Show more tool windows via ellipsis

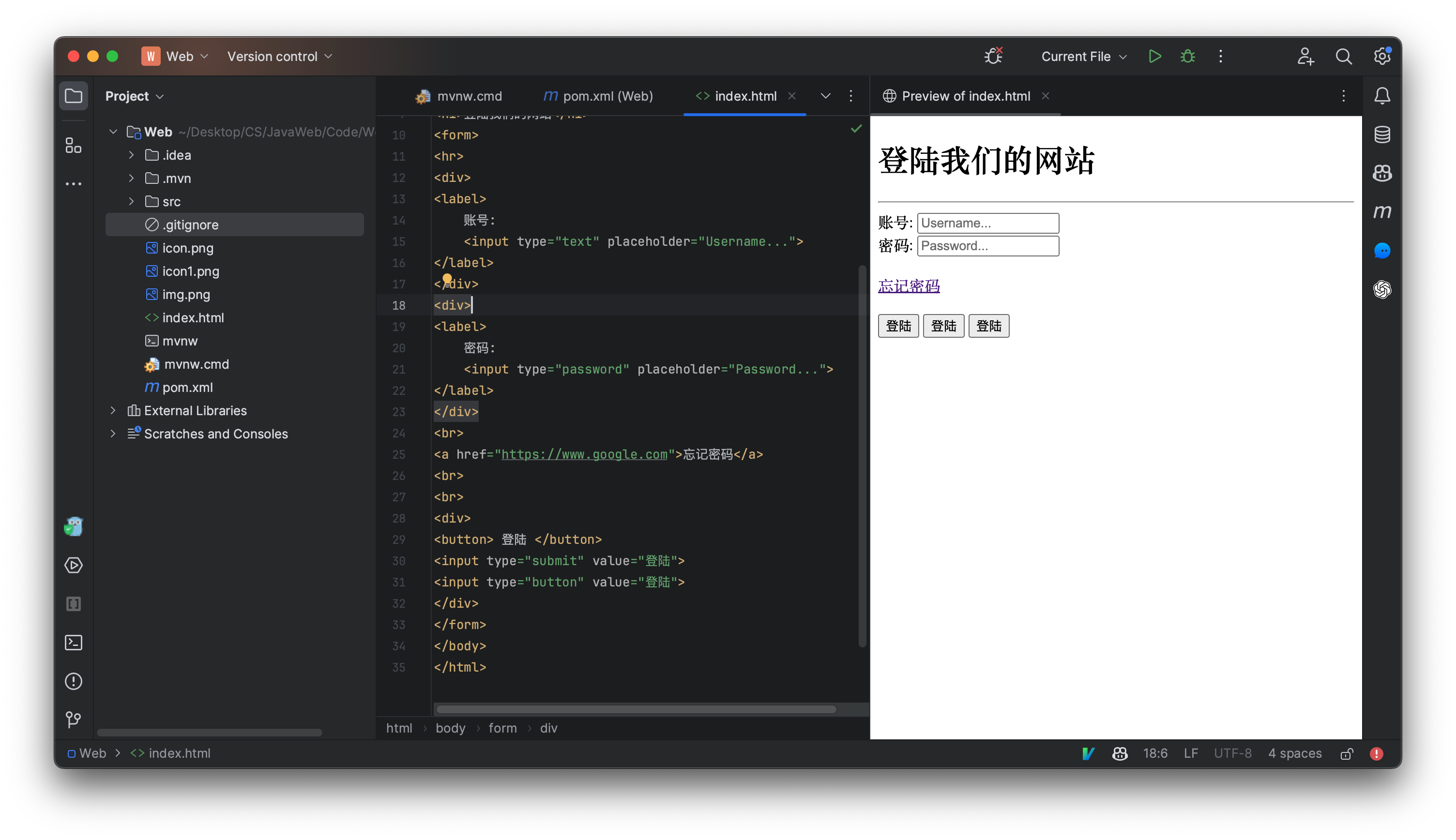point(73,184)
